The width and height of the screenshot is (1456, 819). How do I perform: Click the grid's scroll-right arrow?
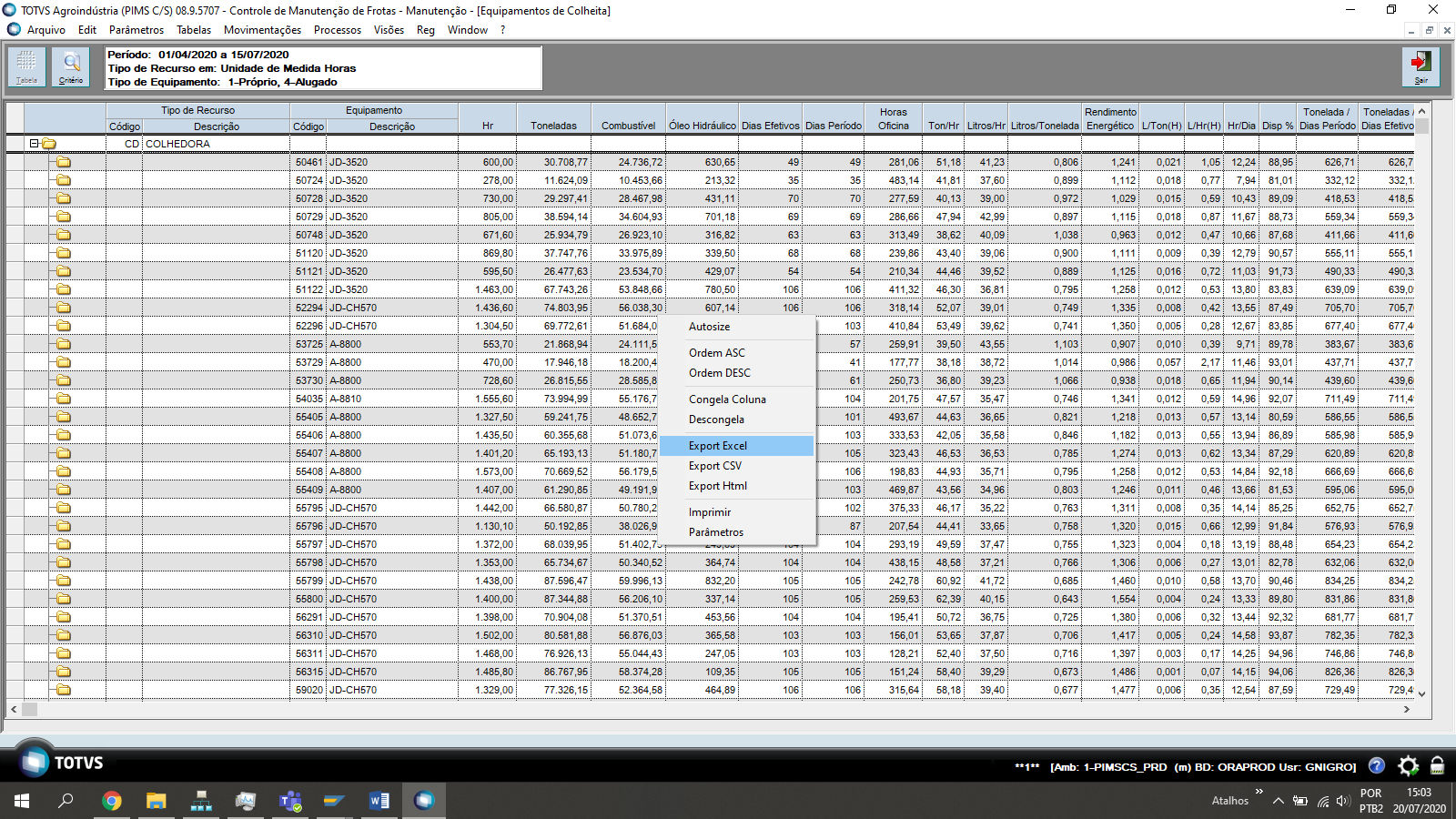1407,709
